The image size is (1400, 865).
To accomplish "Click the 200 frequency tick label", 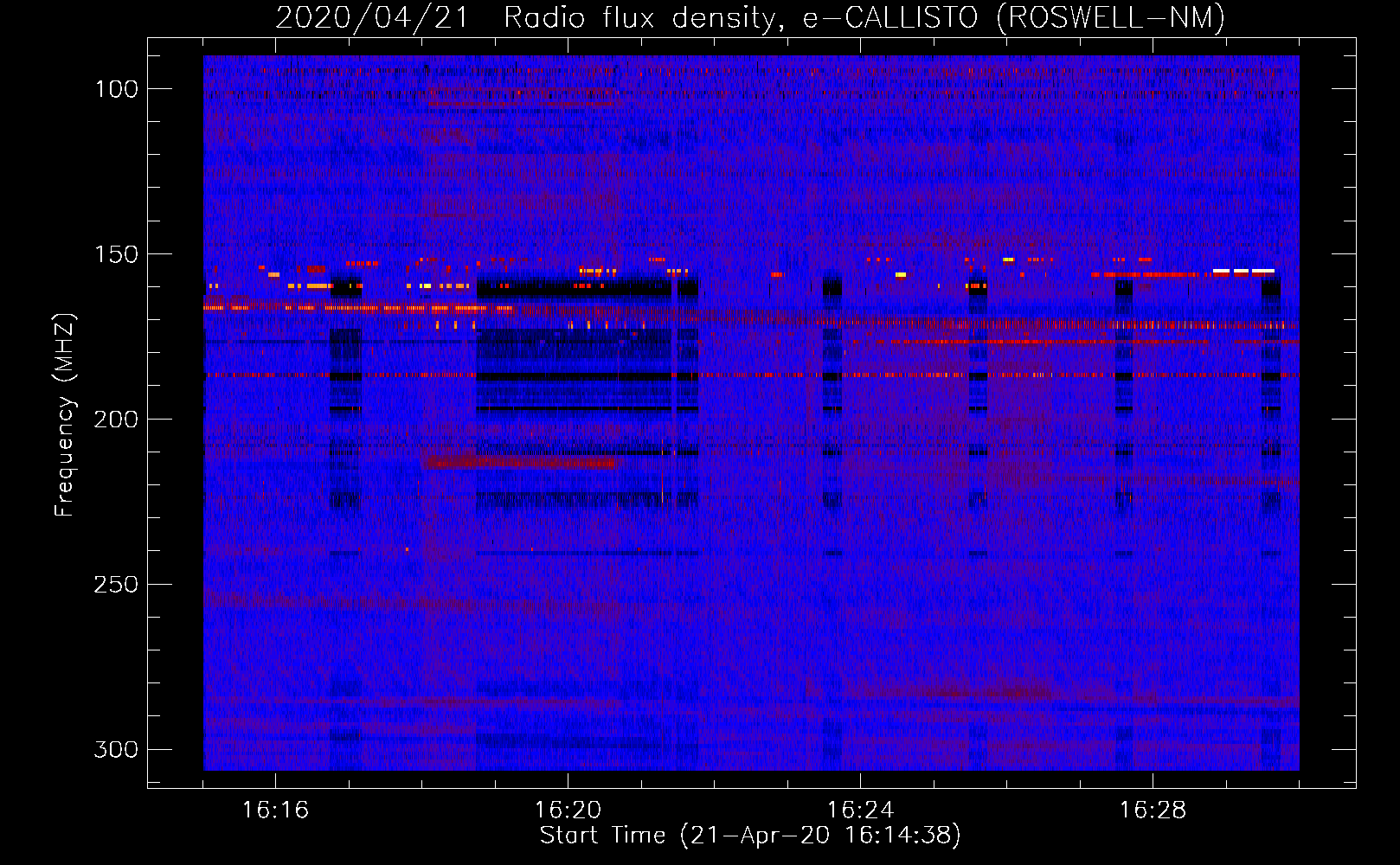I will click(116, 420).
